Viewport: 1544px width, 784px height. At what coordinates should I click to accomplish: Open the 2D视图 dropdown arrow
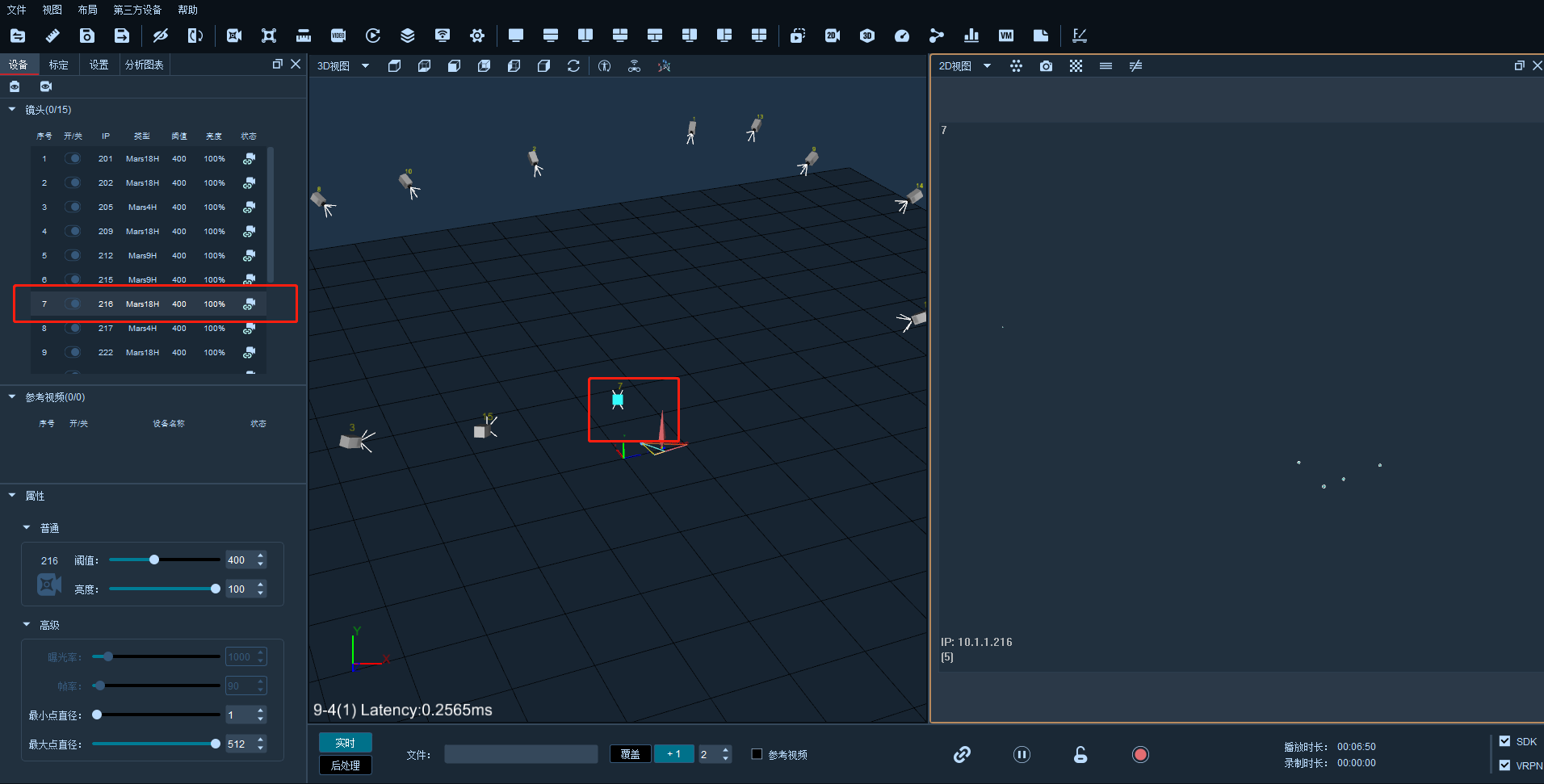pyautogui.click(x=987, y=66)
